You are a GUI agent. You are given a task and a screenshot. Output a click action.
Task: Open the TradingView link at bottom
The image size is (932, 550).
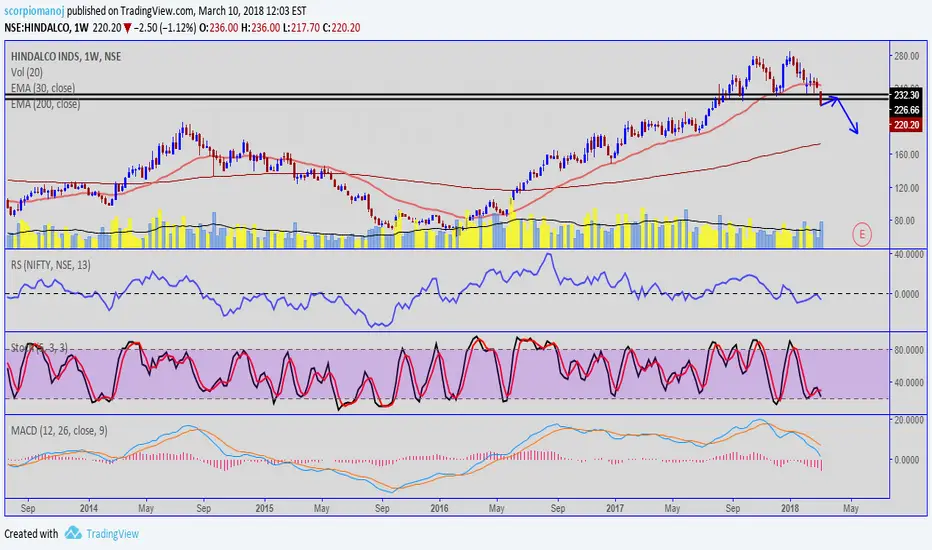pos(112,534)
